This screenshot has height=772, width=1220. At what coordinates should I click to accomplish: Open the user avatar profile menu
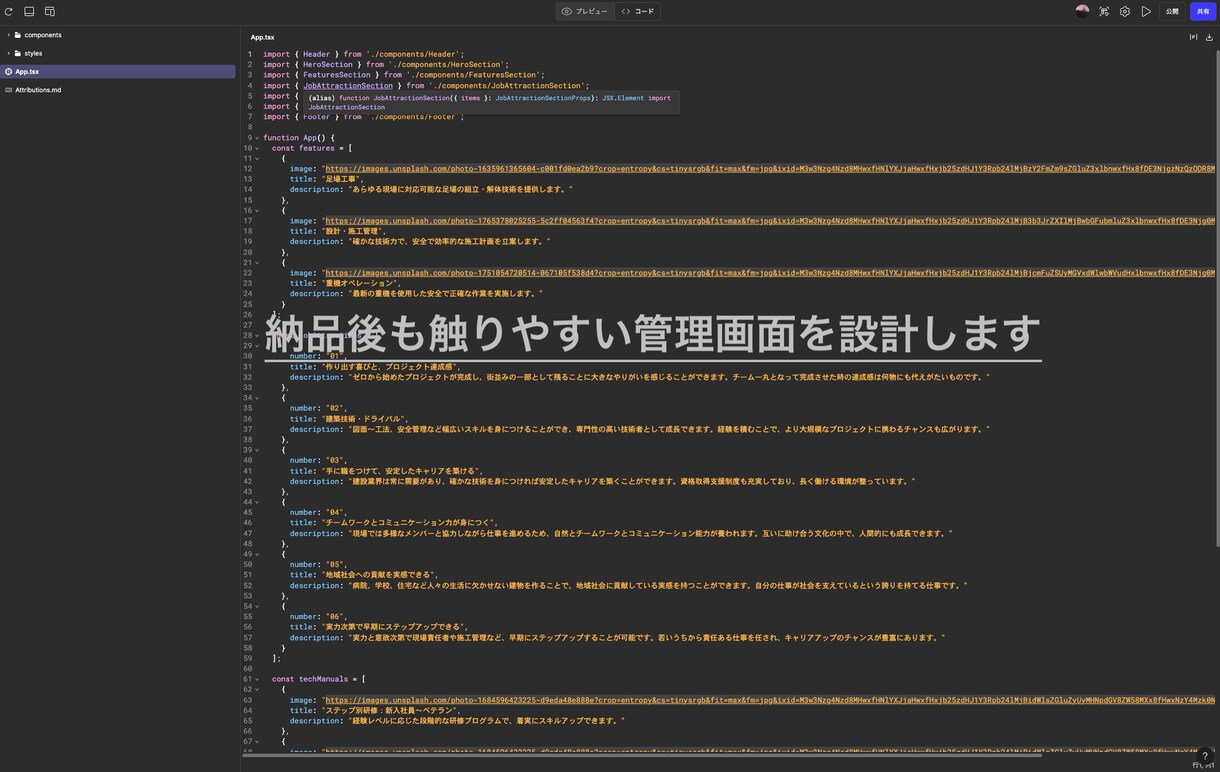click(1082, 11)
